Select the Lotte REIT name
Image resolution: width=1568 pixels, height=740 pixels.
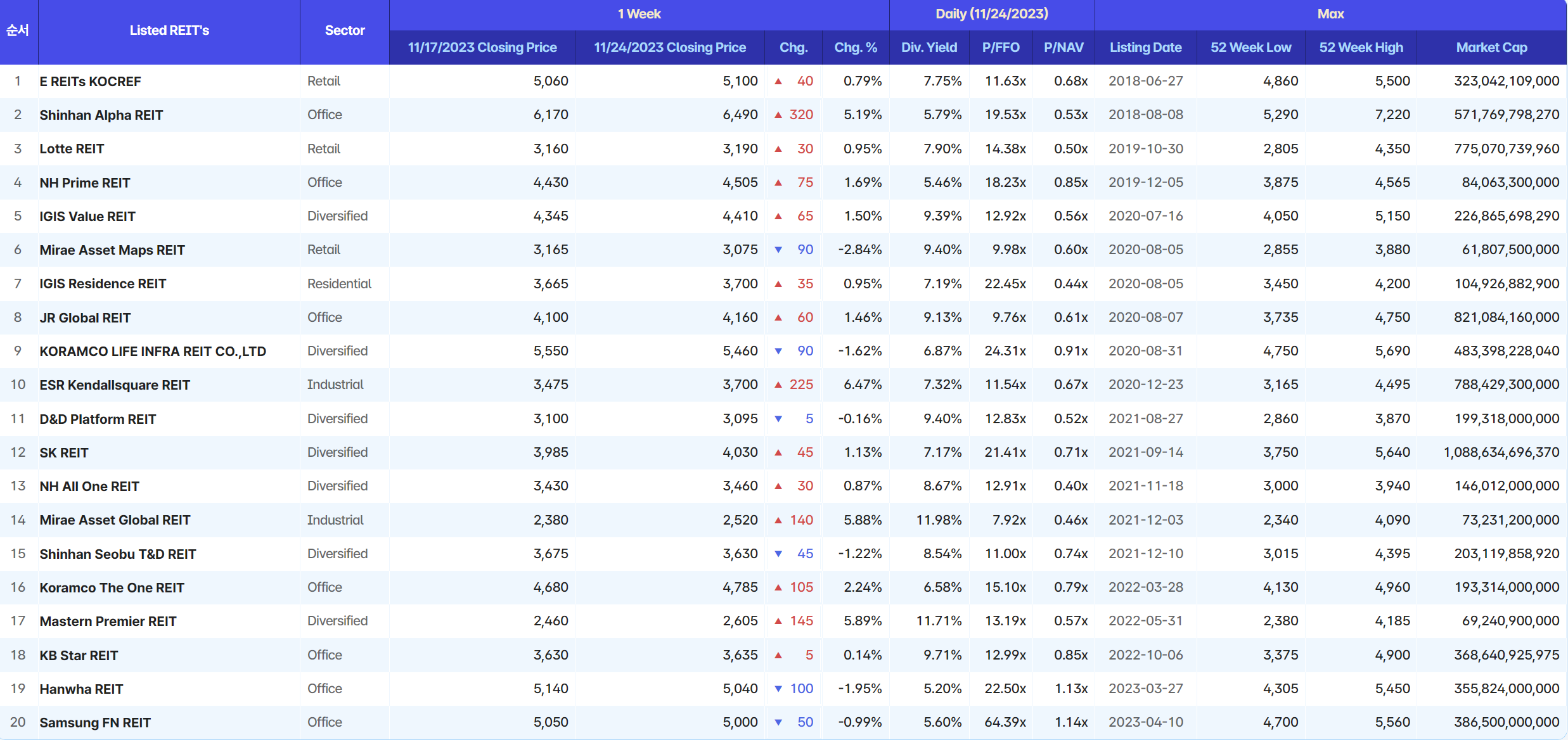coord(72,149)
